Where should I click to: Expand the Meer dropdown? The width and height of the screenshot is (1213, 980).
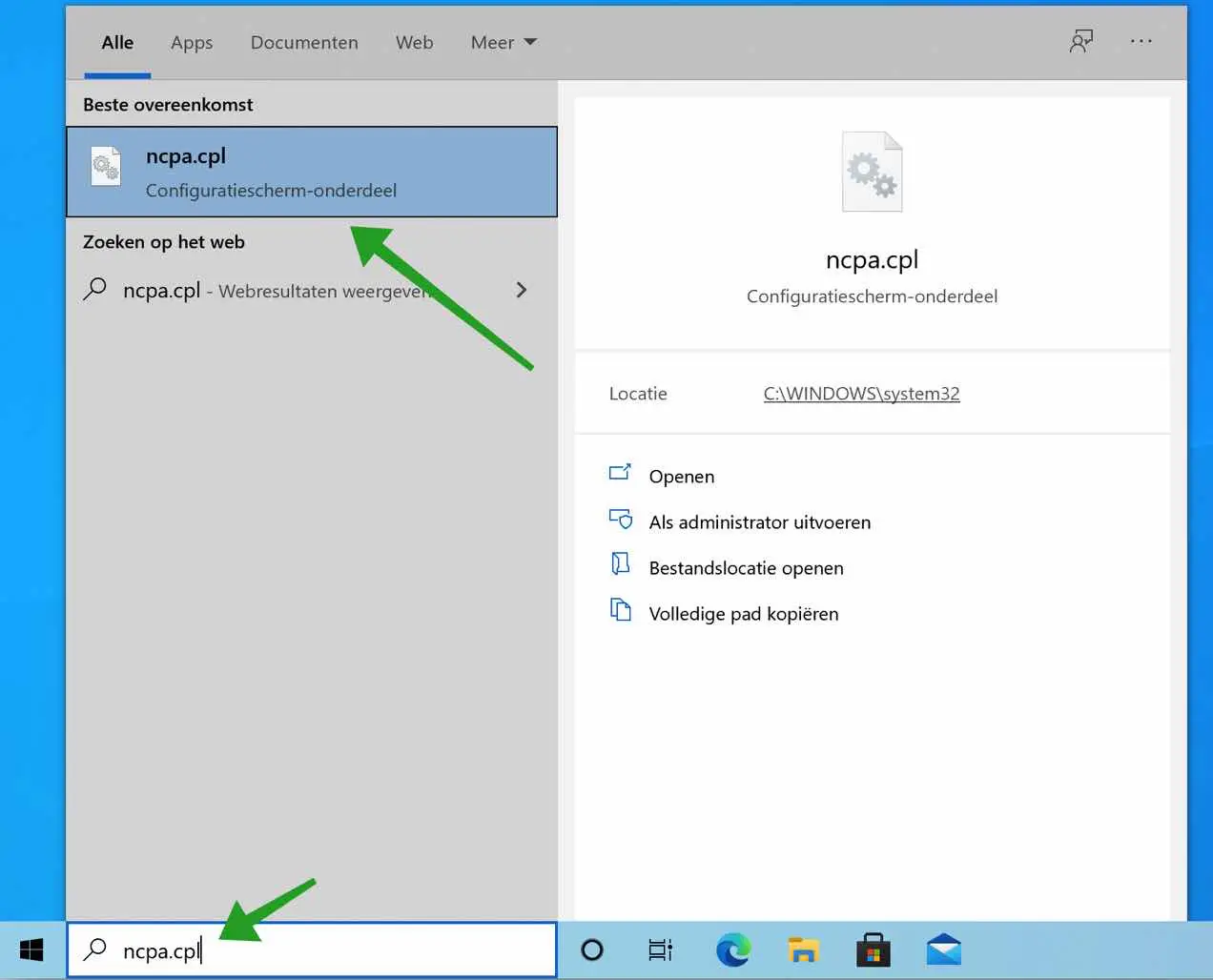504,43
